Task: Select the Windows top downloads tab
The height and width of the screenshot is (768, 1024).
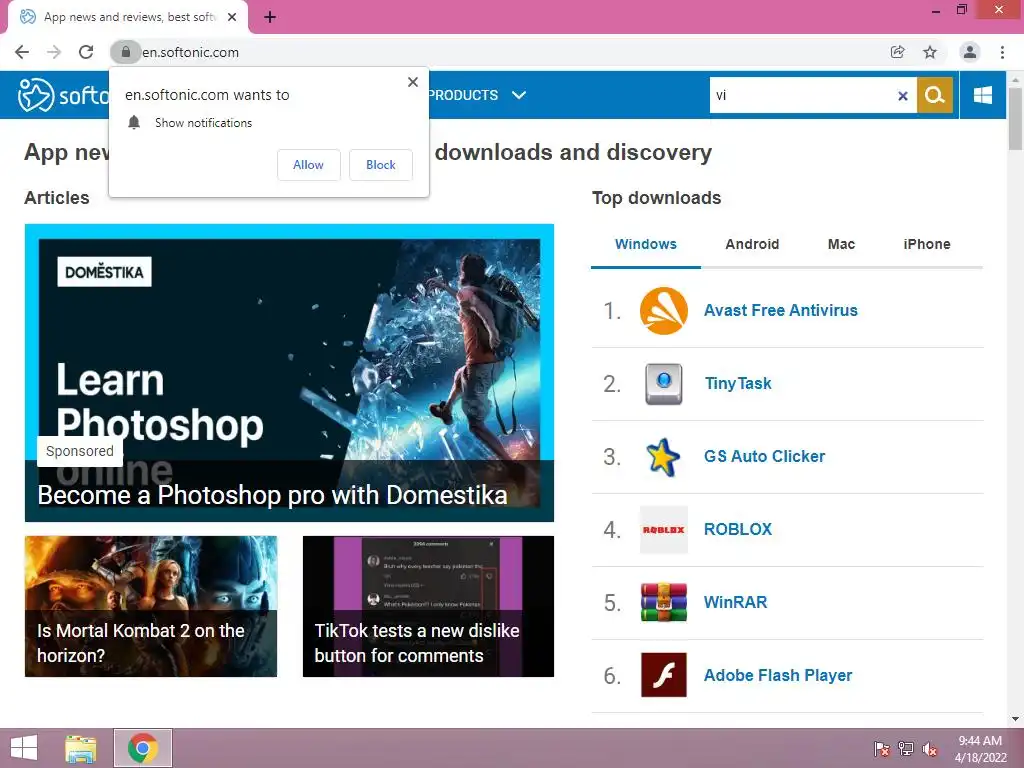Action: pyautogui.click(x=646, y=244)
